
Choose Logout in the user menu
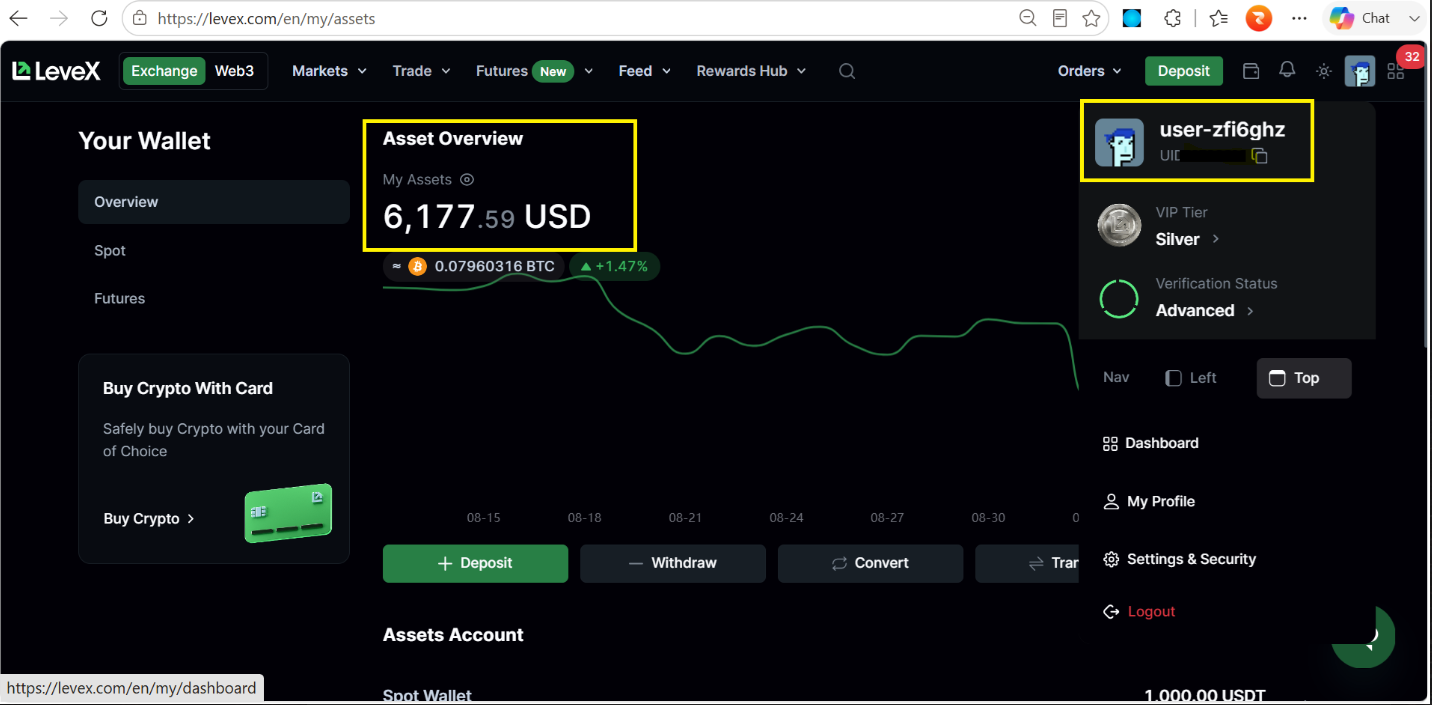(x=1139, y=611)
